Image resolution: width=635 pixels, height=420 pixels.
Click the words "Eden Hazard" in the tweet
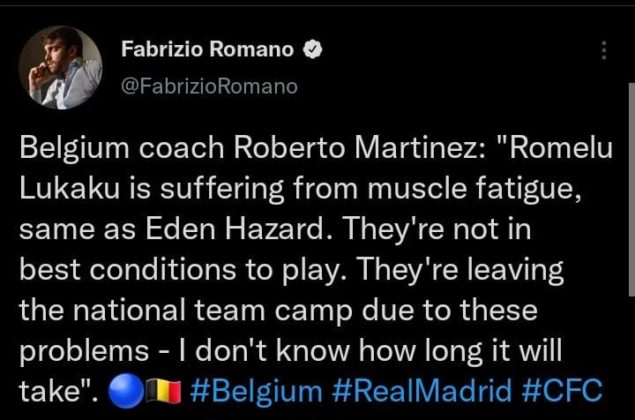click(235, 229)
